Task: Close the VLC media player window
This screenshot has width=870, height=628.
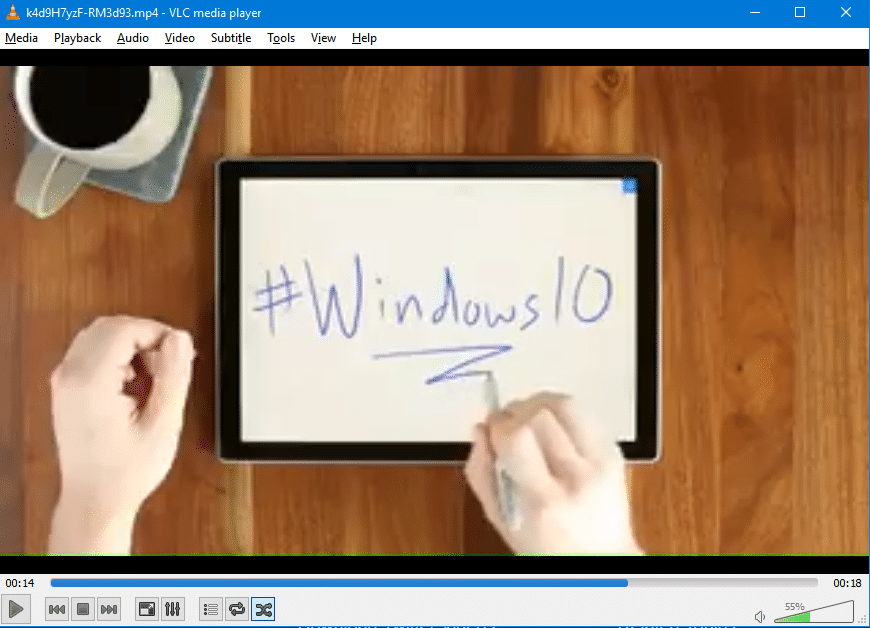Action: tap(846, 12)
